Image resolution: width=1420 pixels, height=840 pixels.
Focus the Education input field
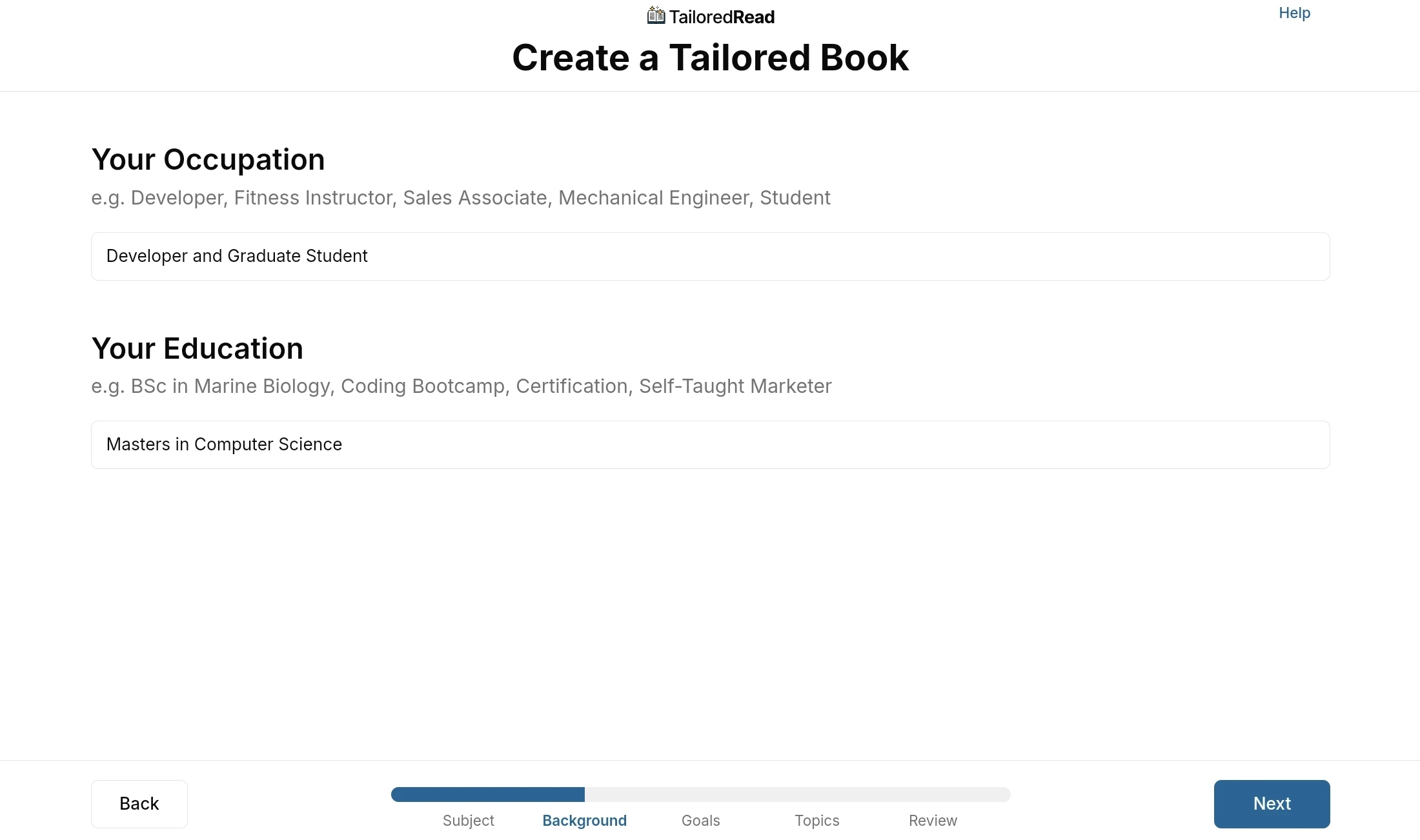pyautogui.click(x=710, y=445)
